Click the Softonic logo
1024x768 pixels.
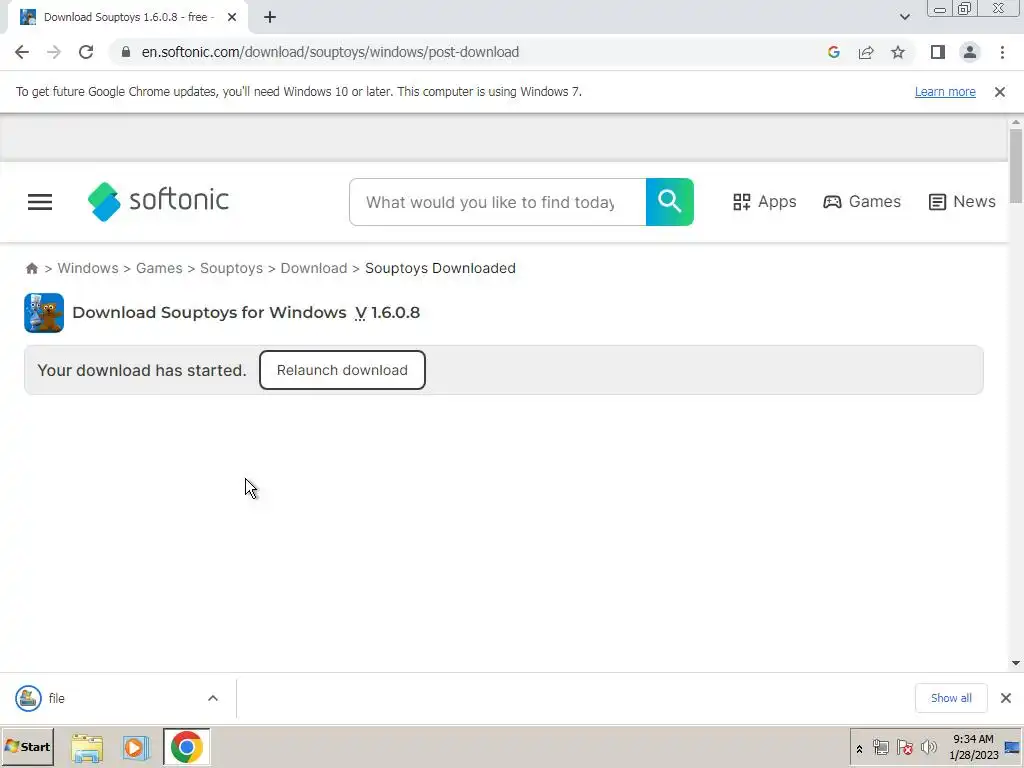tap(158, 201)
